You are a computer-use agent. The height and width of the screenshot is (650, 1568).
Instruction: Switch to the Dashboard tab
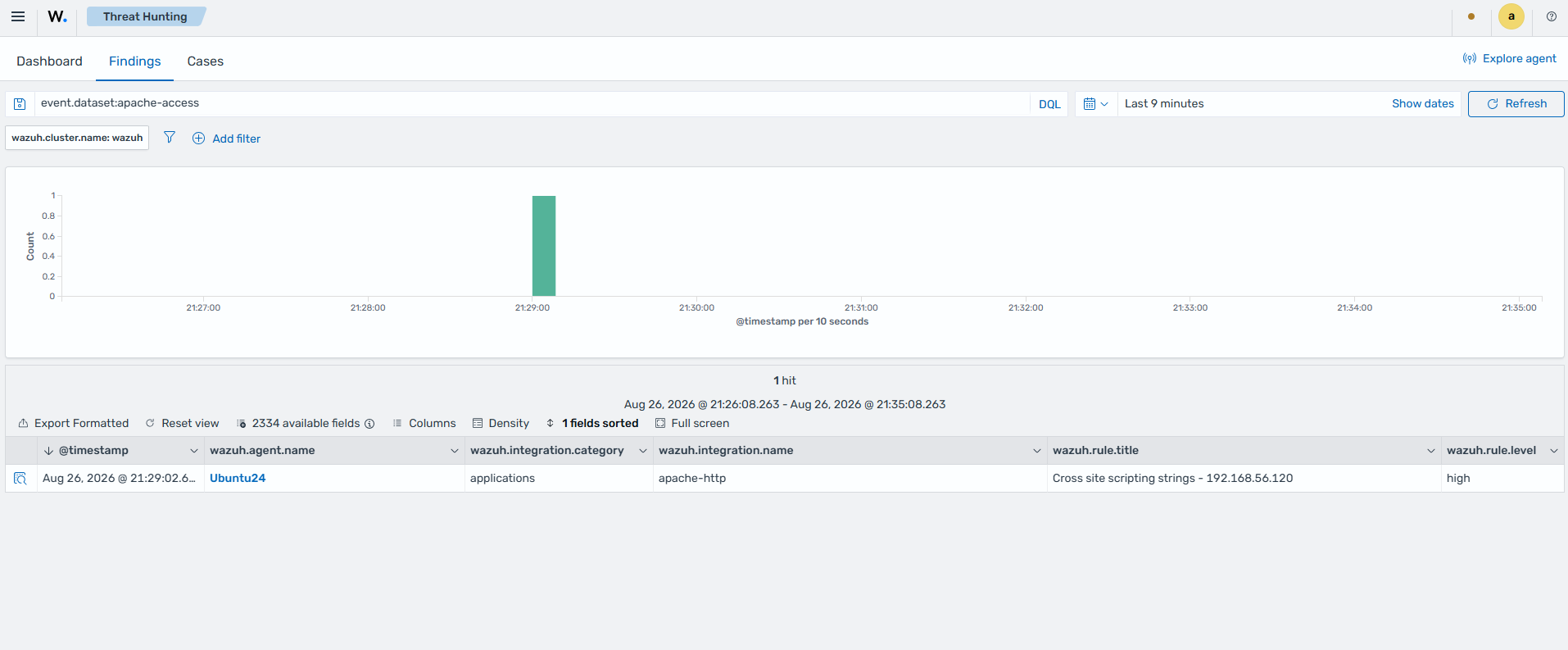click(49, 61)
